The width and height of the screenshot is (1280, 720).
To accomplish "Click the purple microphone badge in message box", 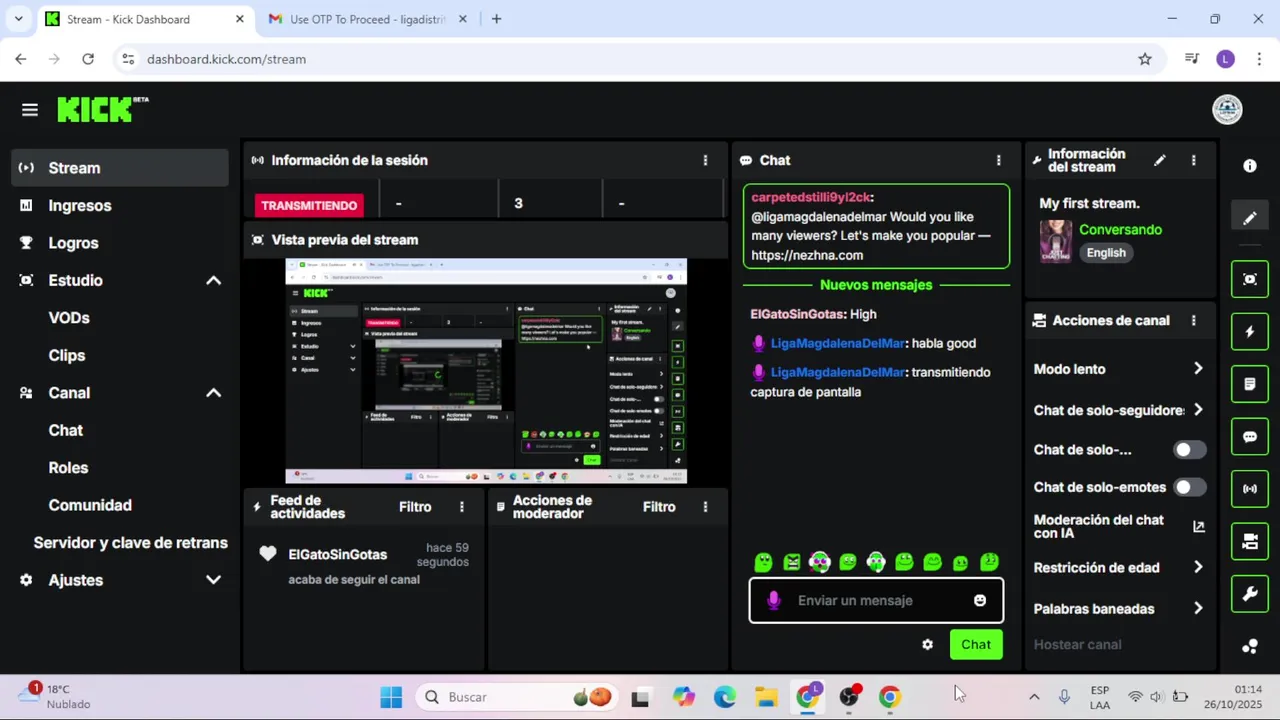I will click(x=773, y=600).
